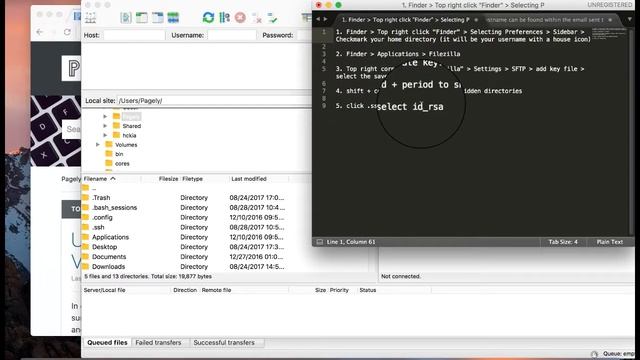The height and width of the screenshot is (360, 640).
Task: Click the panel switcher icon in Sublime status bar
Action: coord(320,242)
